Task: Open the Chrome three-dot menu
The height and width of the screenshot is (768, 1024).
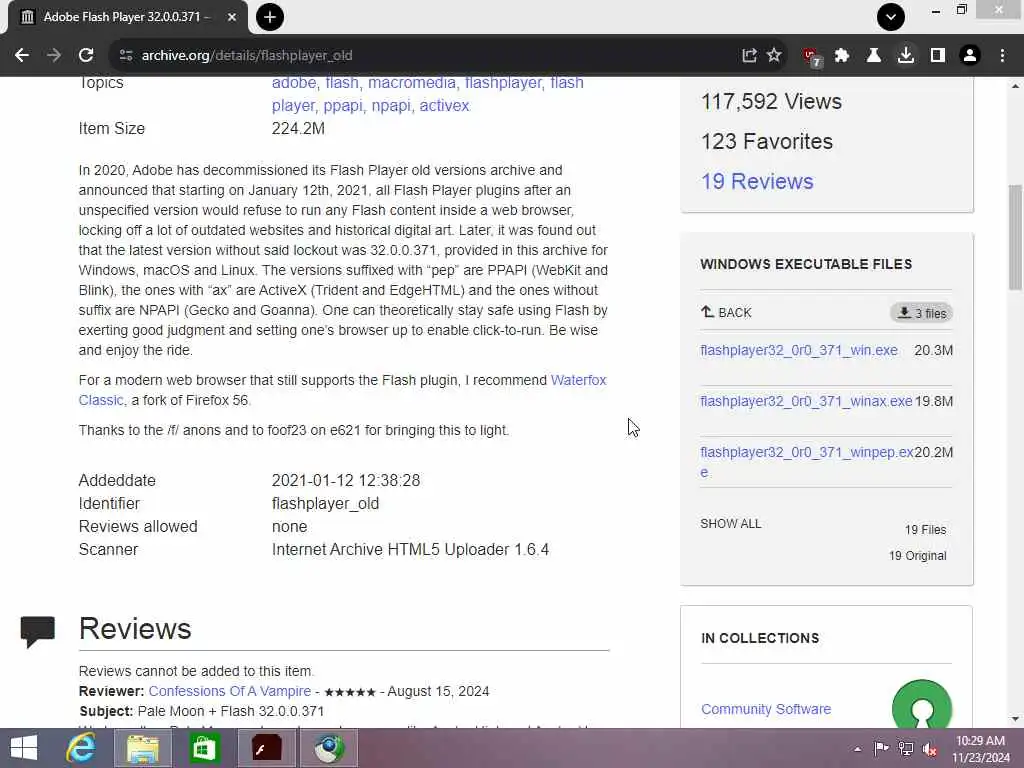Action: click(1002, 56)
